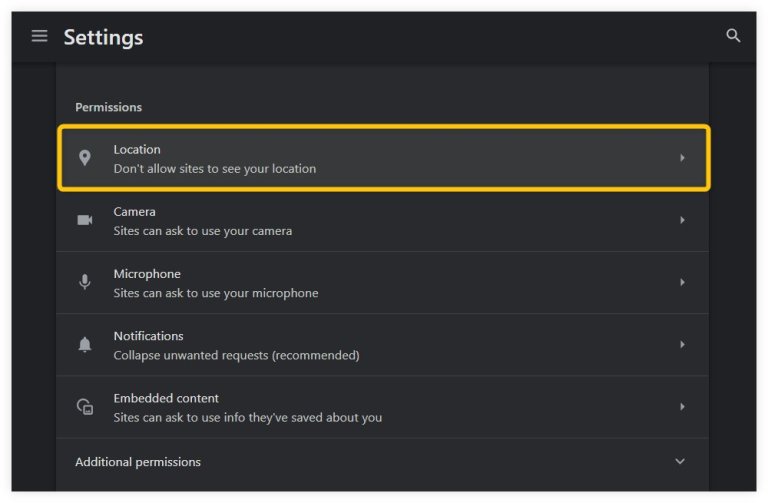Open Notifications settings via its arrow
Image resolution: width=768 pixels, height=503 pixels.
(x=682, y=344)
